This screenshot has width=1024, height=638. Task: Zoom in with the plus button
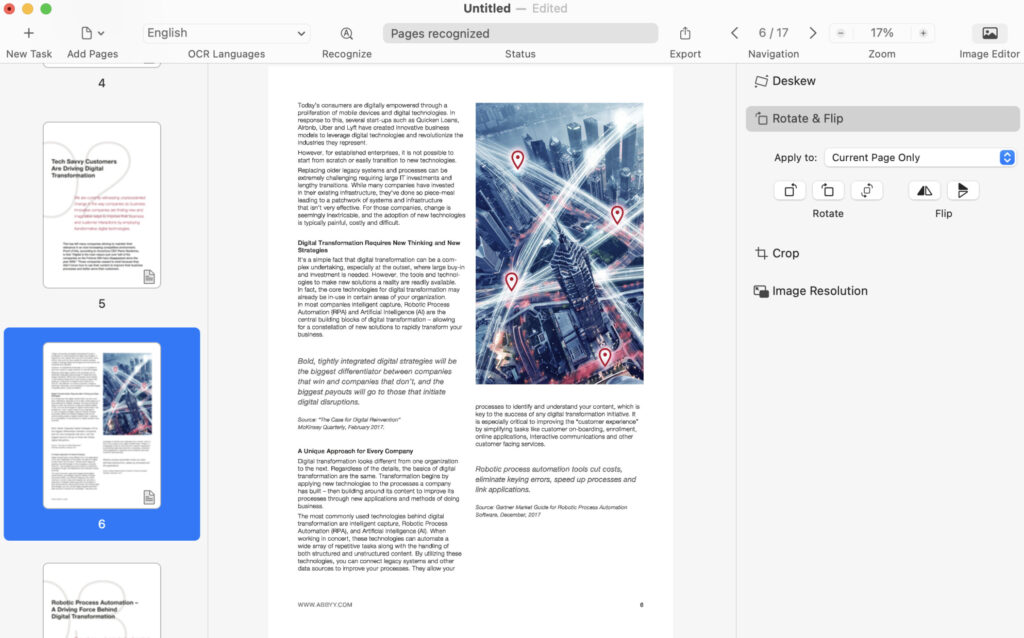point(922,33)
